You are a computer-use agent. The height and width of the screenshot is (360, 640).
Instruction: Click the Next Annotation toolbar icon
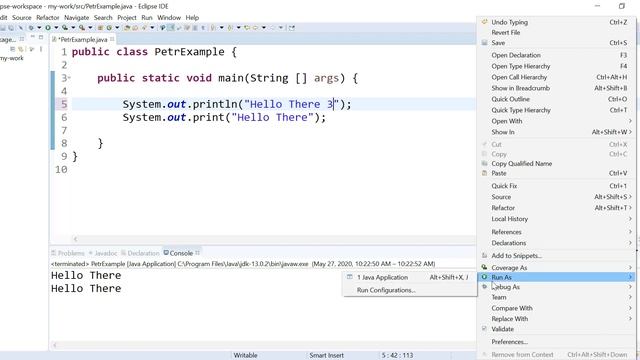213,28
